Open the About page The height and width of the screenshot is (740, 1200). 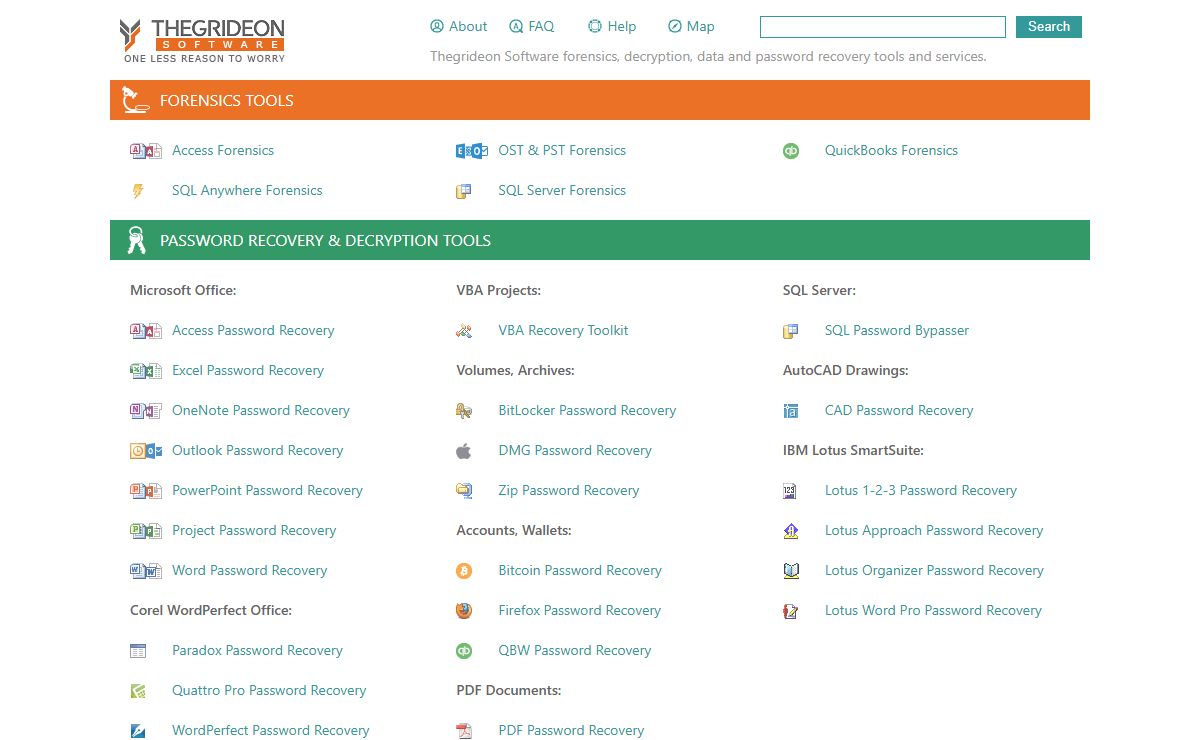pos(459,27)
